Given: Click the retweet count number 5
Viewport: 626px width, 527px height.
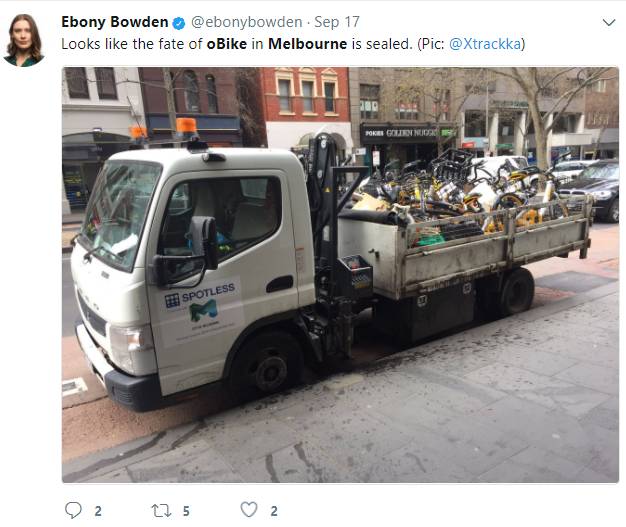Looking at the screenshot, I should click(186, 511).
